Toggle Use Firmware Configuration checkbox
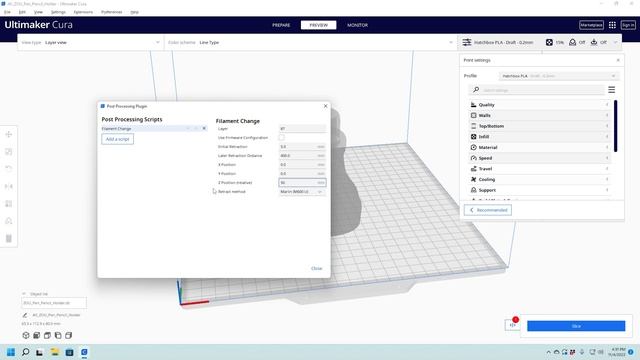Viewport: 640px width, 360px height. pyautogui.click(x=282, y=138)
